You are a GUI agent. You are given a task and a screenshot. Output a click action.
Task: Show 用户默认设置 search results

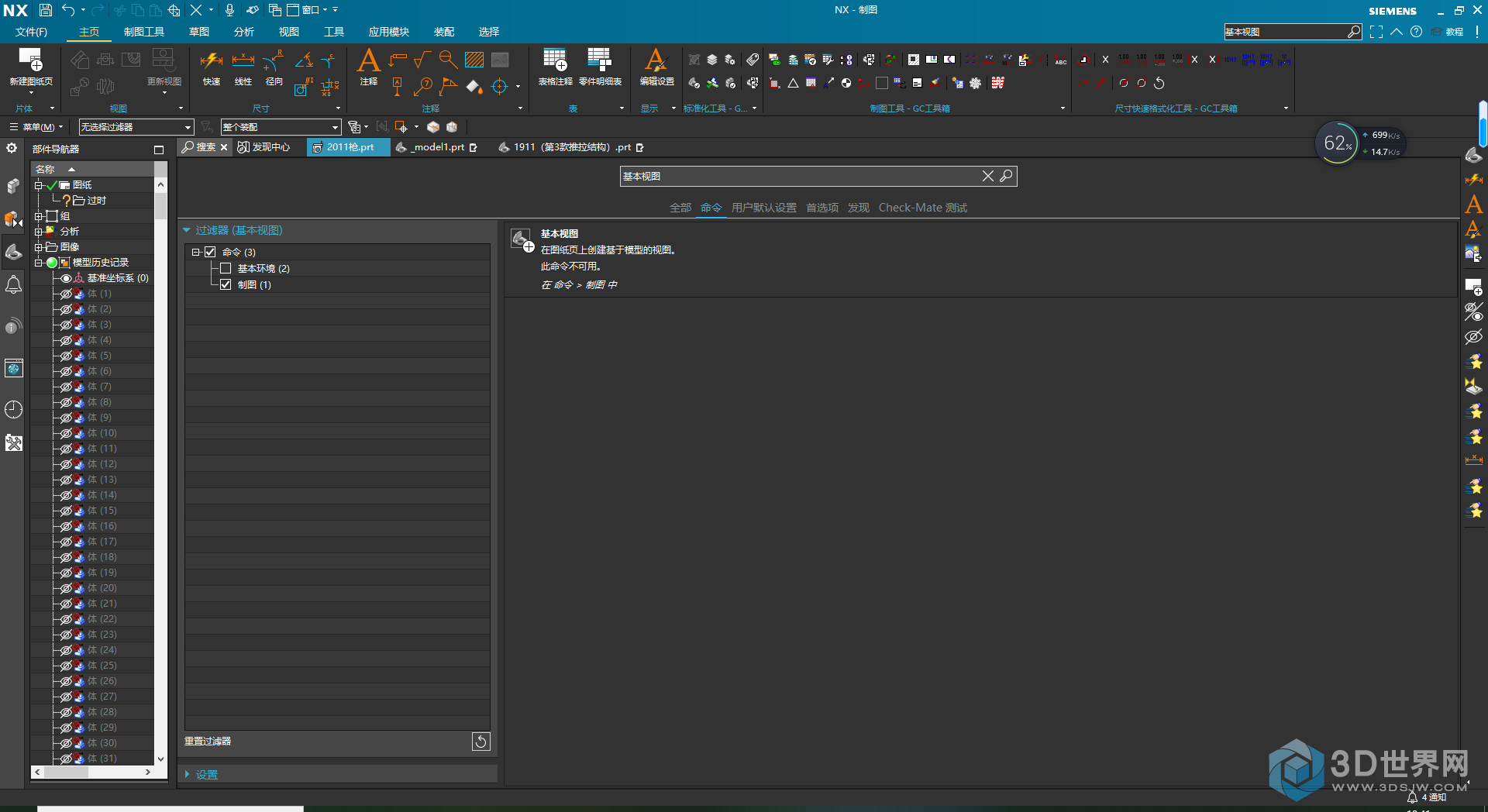[x=763, y=208]
